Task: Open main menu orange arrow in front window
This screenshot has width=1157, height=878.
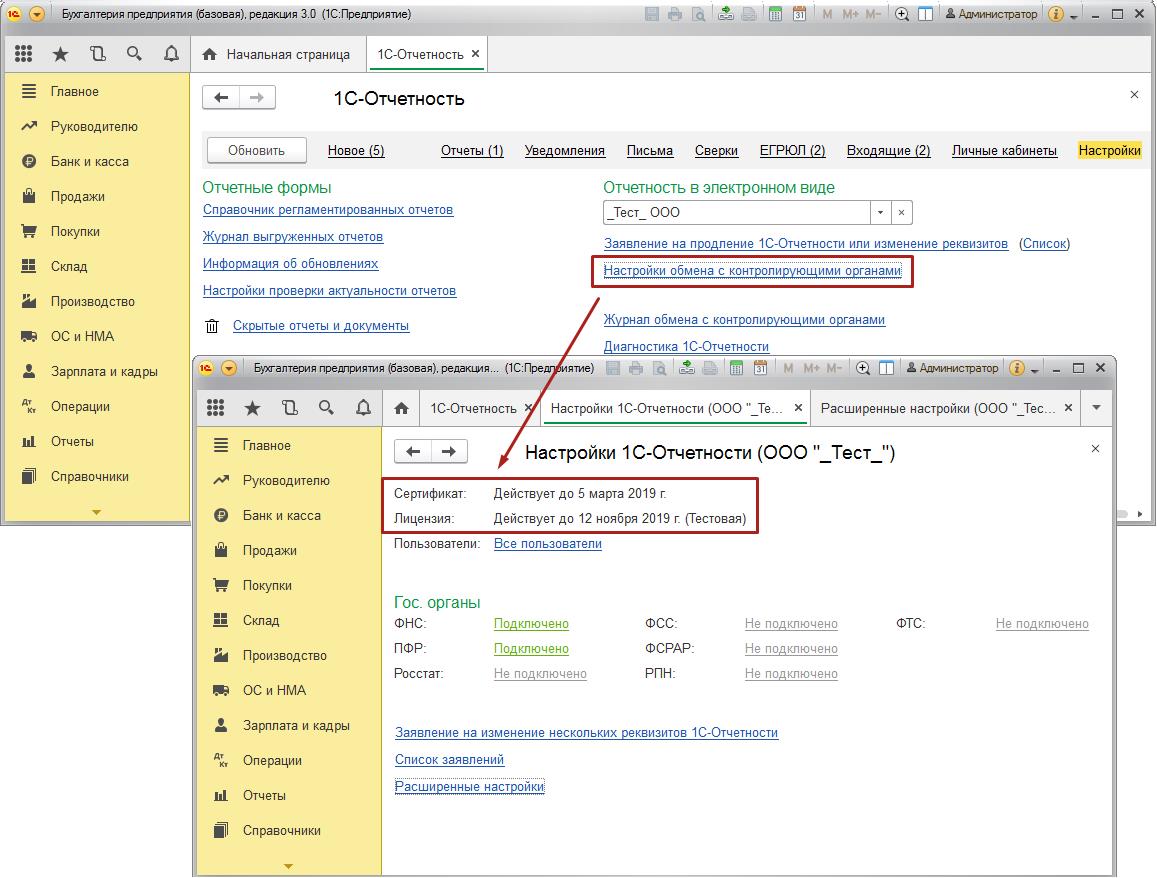Action: coord(229,367)
